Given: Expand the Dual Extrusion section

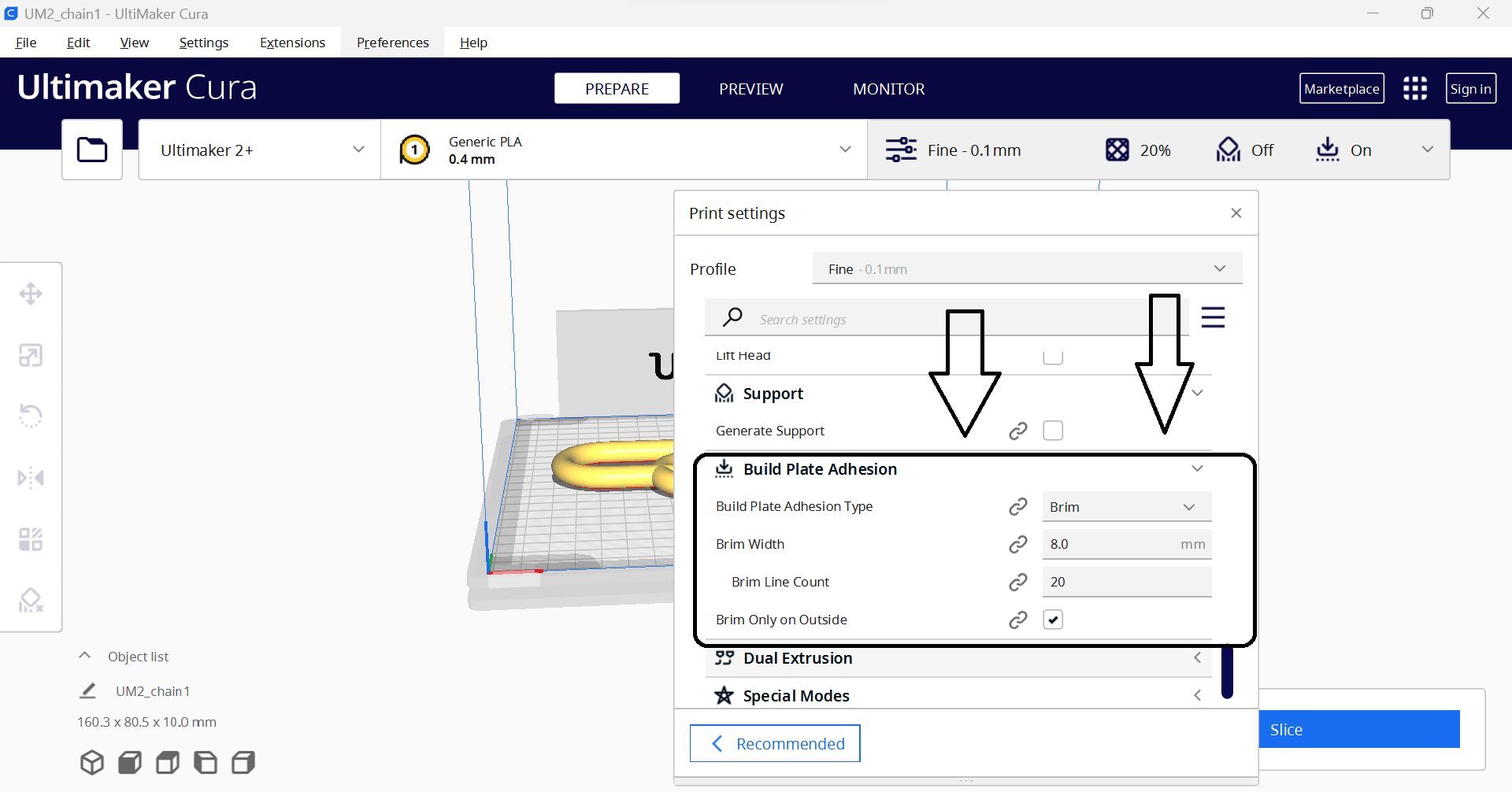Looking at the screenshot, I should (1197, 657).
